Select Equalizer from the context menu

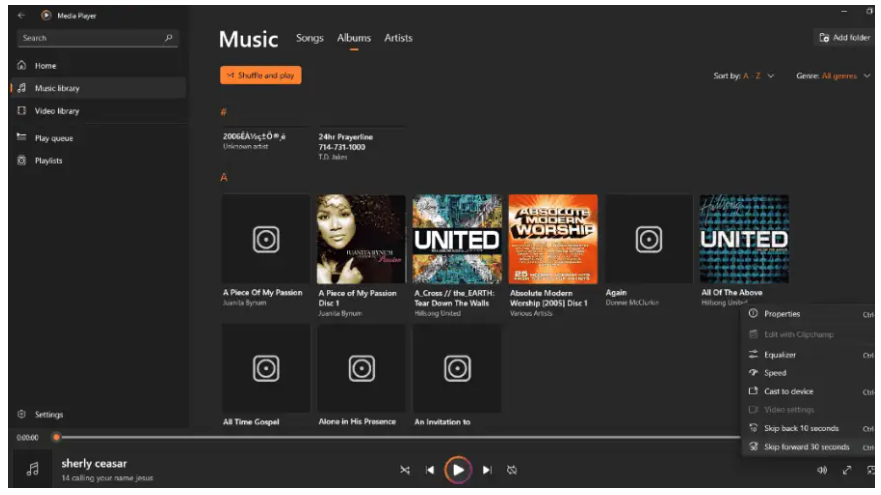point(809,355)
